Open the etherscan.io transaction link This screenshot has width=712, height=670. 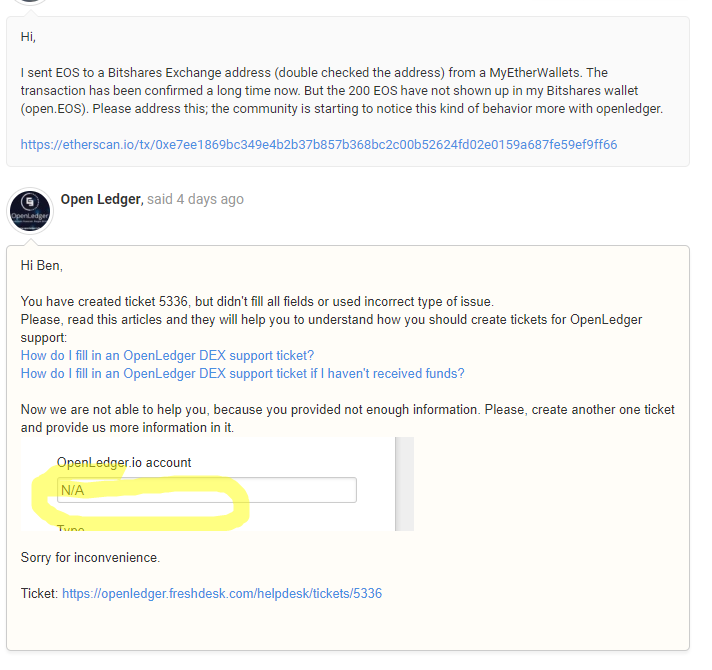[319, 145]
